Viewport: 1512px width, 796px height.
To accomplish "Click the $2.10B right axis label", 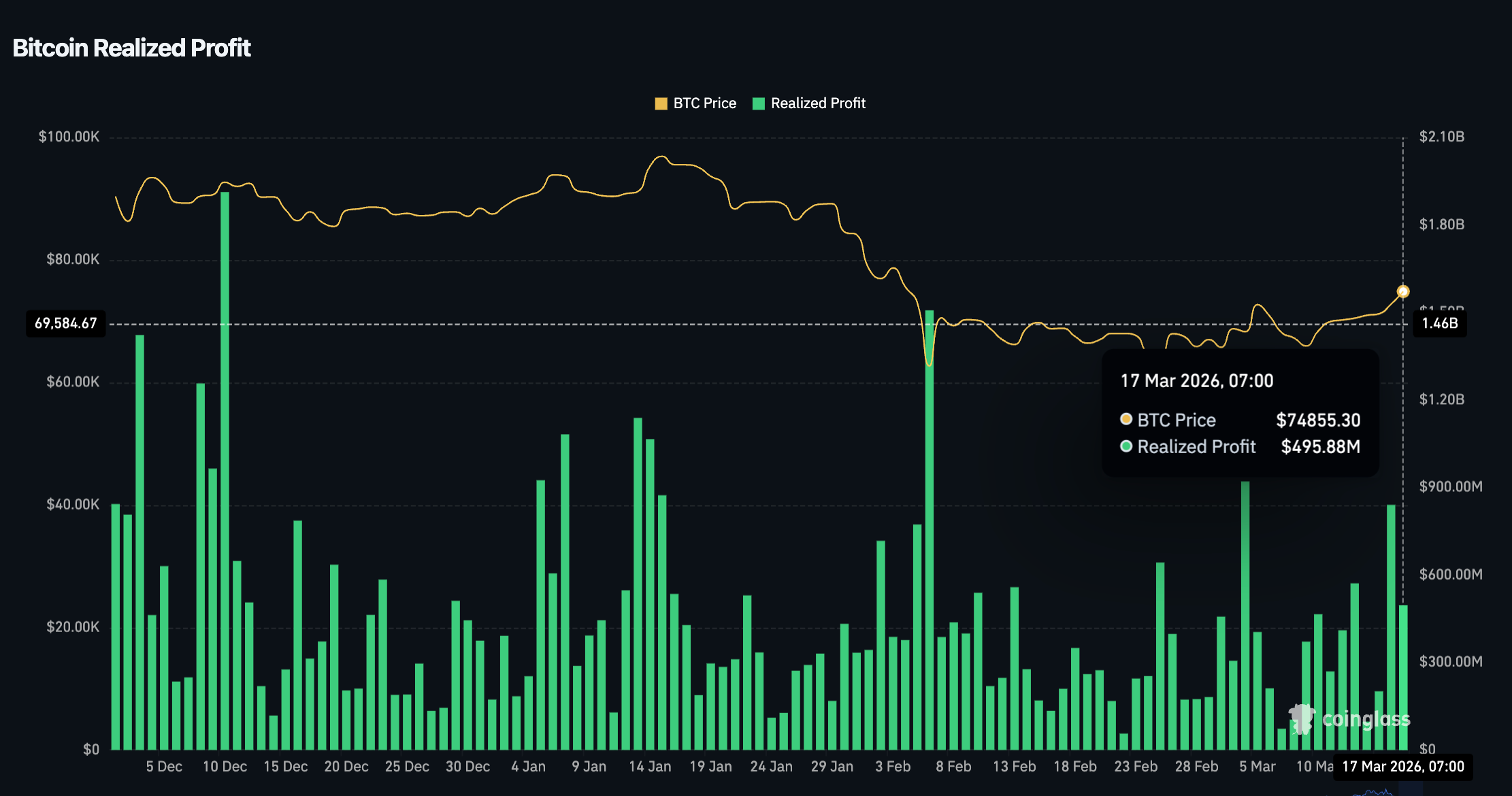I will 1441,137.
